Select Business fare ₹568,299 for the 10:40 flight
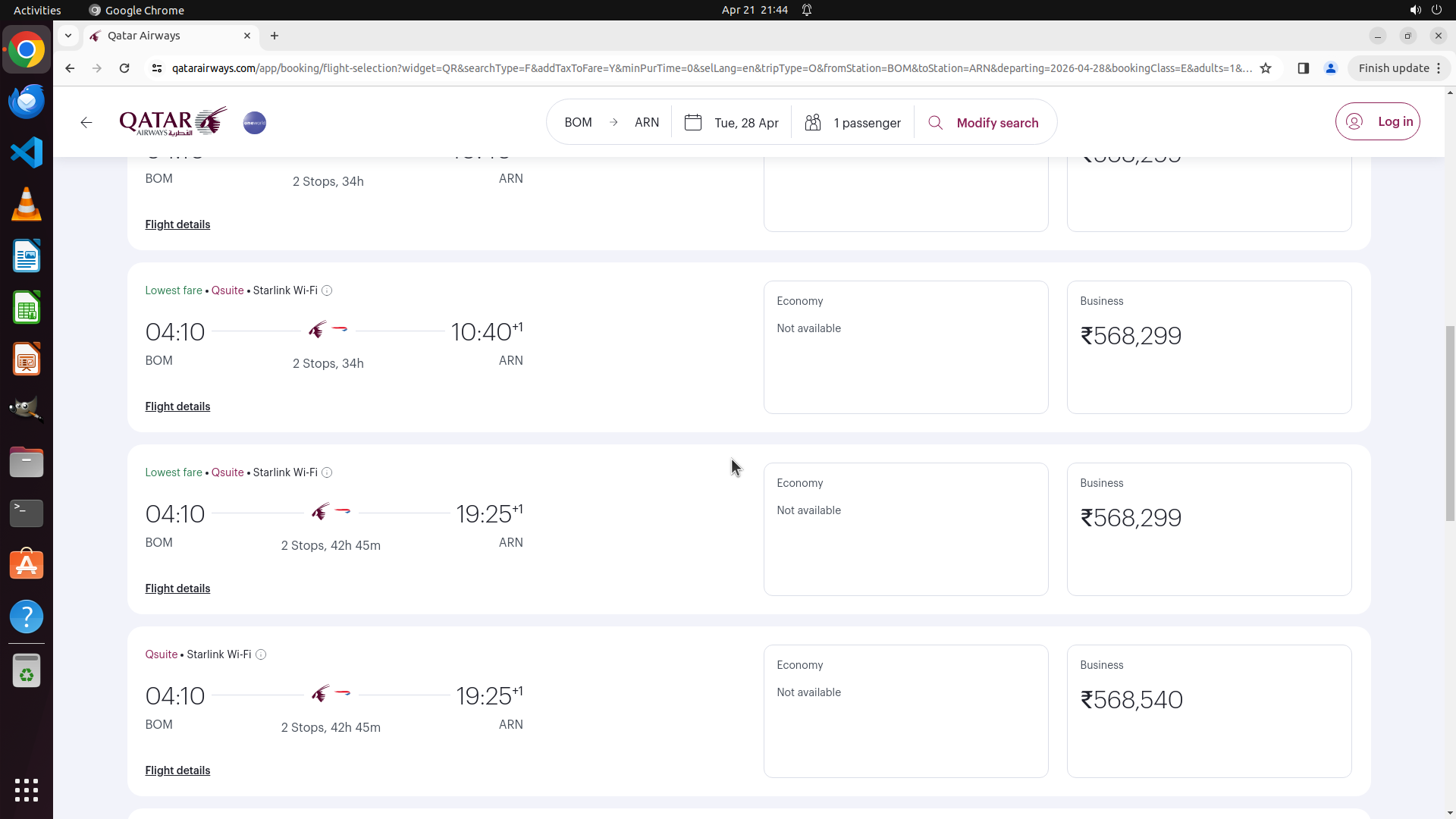1456x819 pixels. 1209,347
